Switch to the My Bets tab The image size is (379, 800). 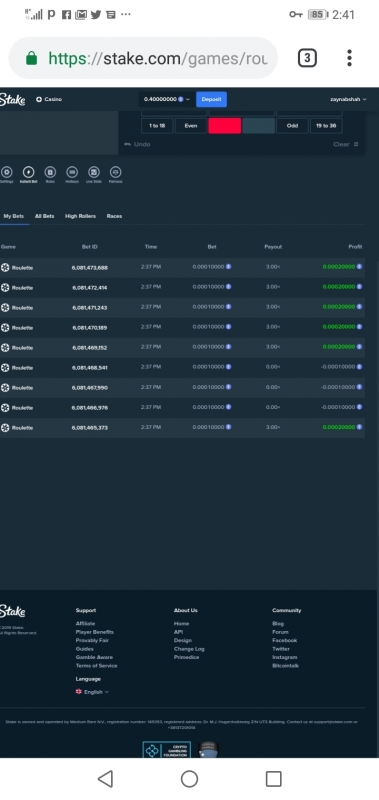point(14,216)
